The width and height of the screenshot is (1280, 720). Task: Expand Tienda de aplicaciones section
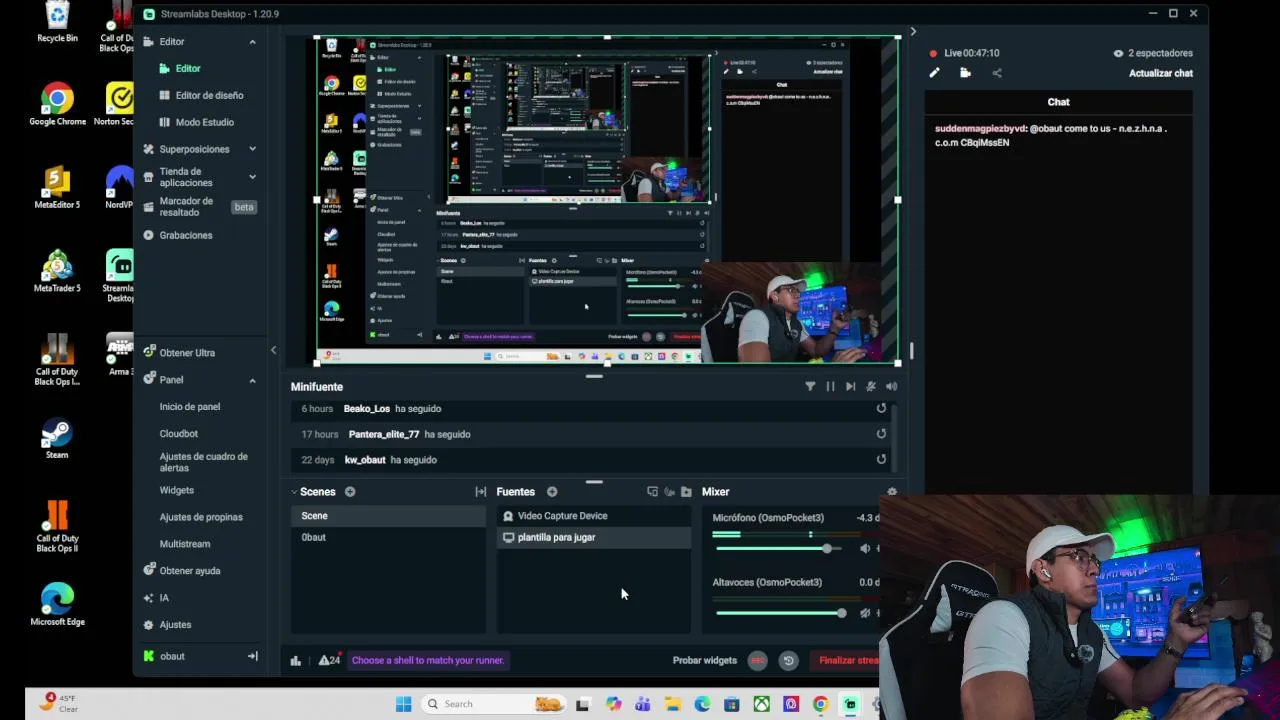pyautogui.click(x=252, y=177)
